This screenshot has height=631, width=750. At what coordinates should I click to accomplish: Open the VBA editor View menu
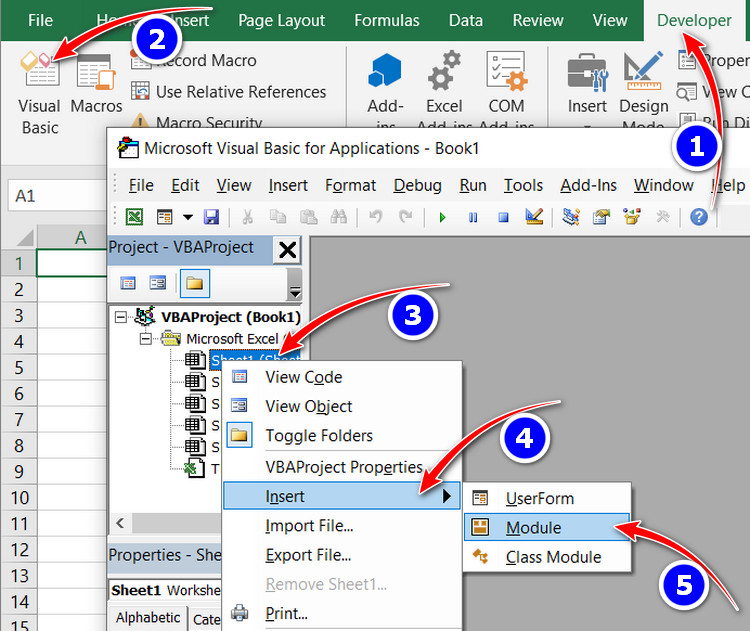[x=233, y=185]
